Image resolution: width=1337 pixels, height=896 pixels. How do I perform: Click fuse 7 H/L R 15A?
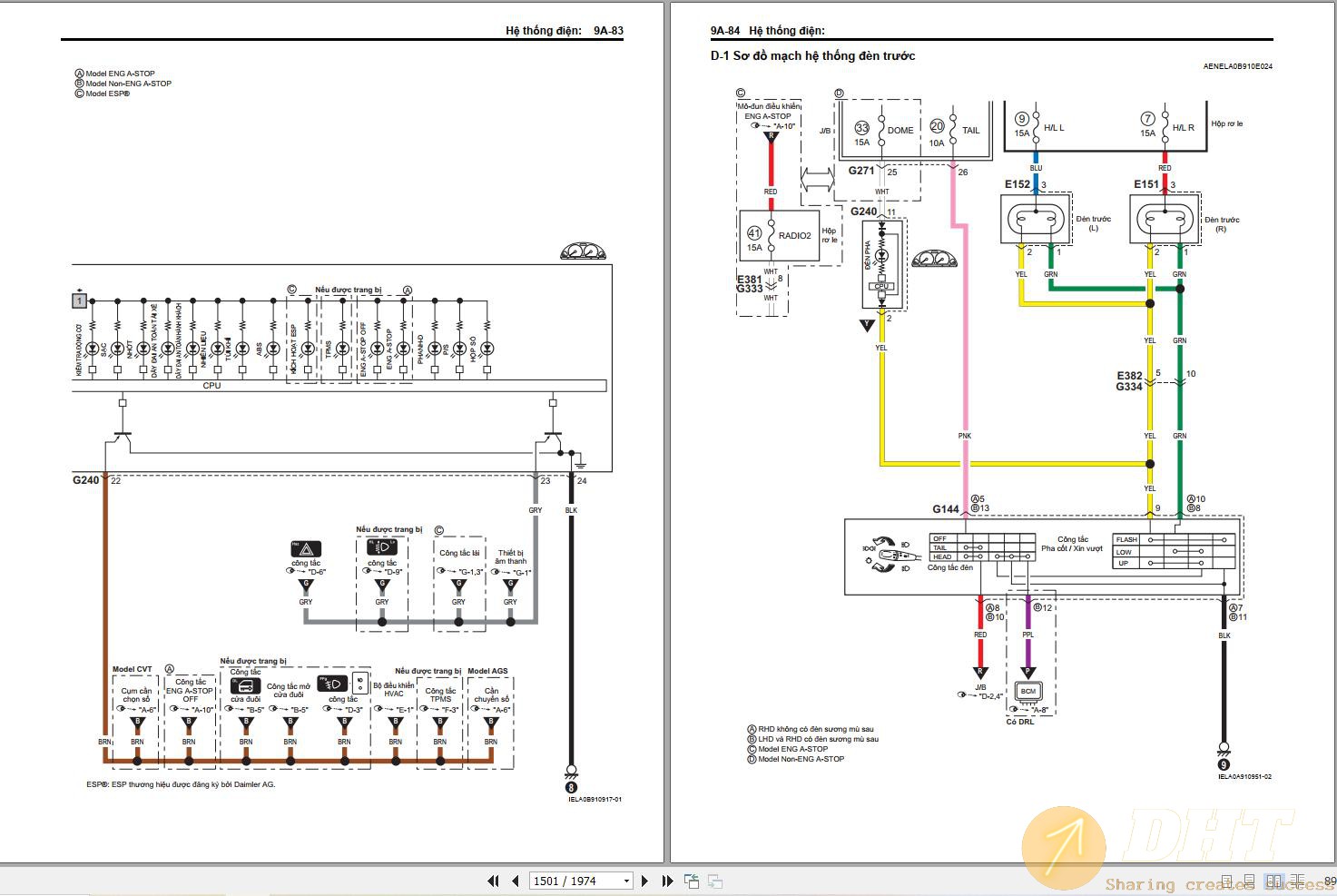pos(1166,125)
